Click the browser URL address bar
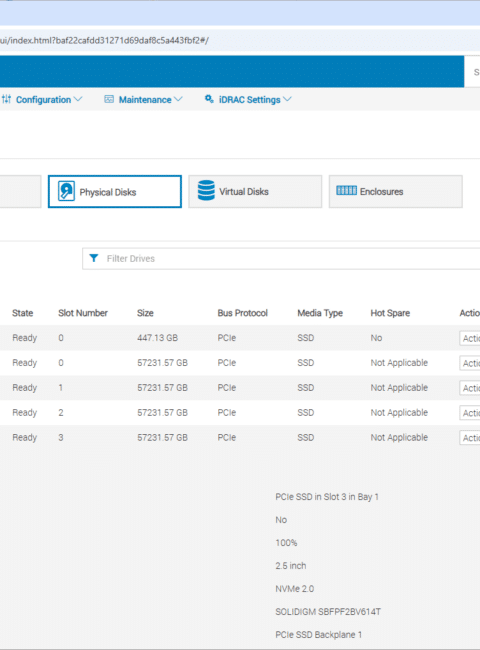Screen dimensions: 480x650 (x=240, y=41)
